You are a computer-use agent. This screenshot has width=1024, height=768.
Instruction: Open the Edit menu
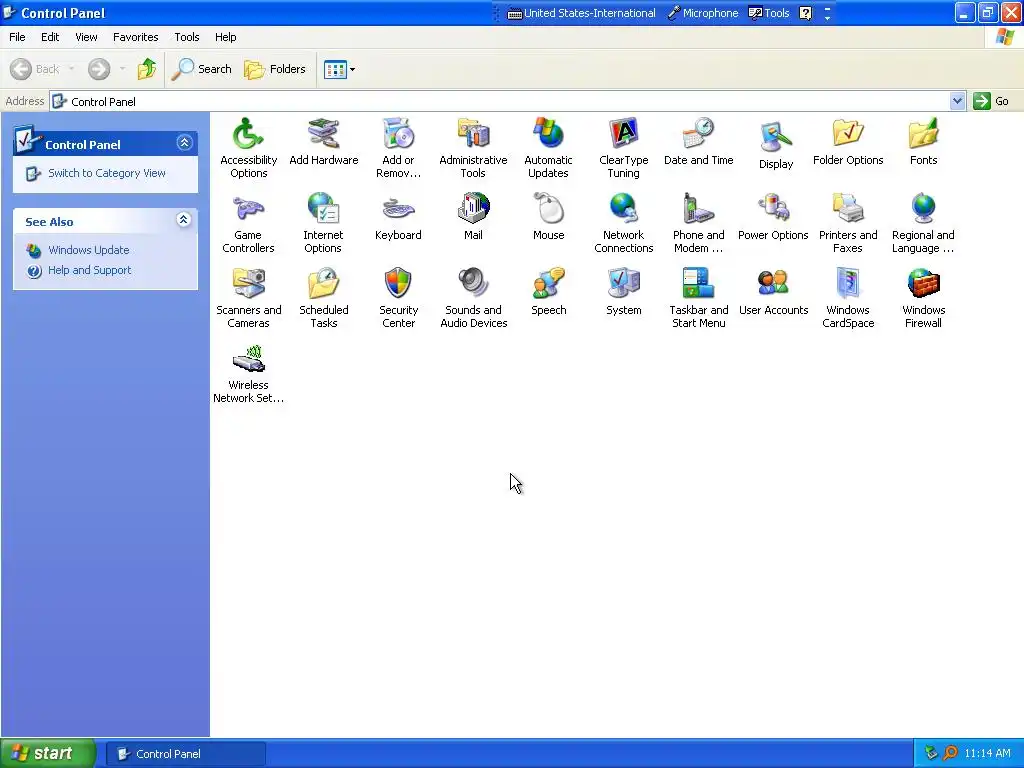50,37
